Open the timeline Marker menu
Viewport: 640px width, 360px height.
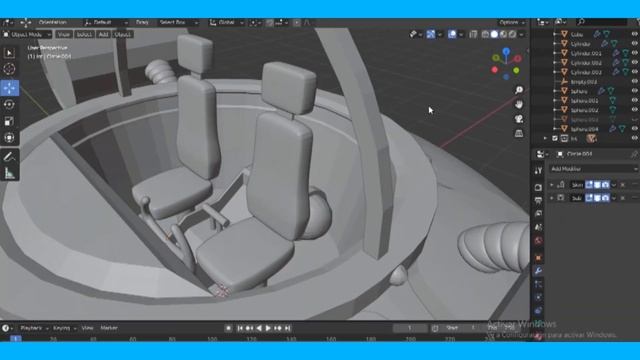click(109, 328)
